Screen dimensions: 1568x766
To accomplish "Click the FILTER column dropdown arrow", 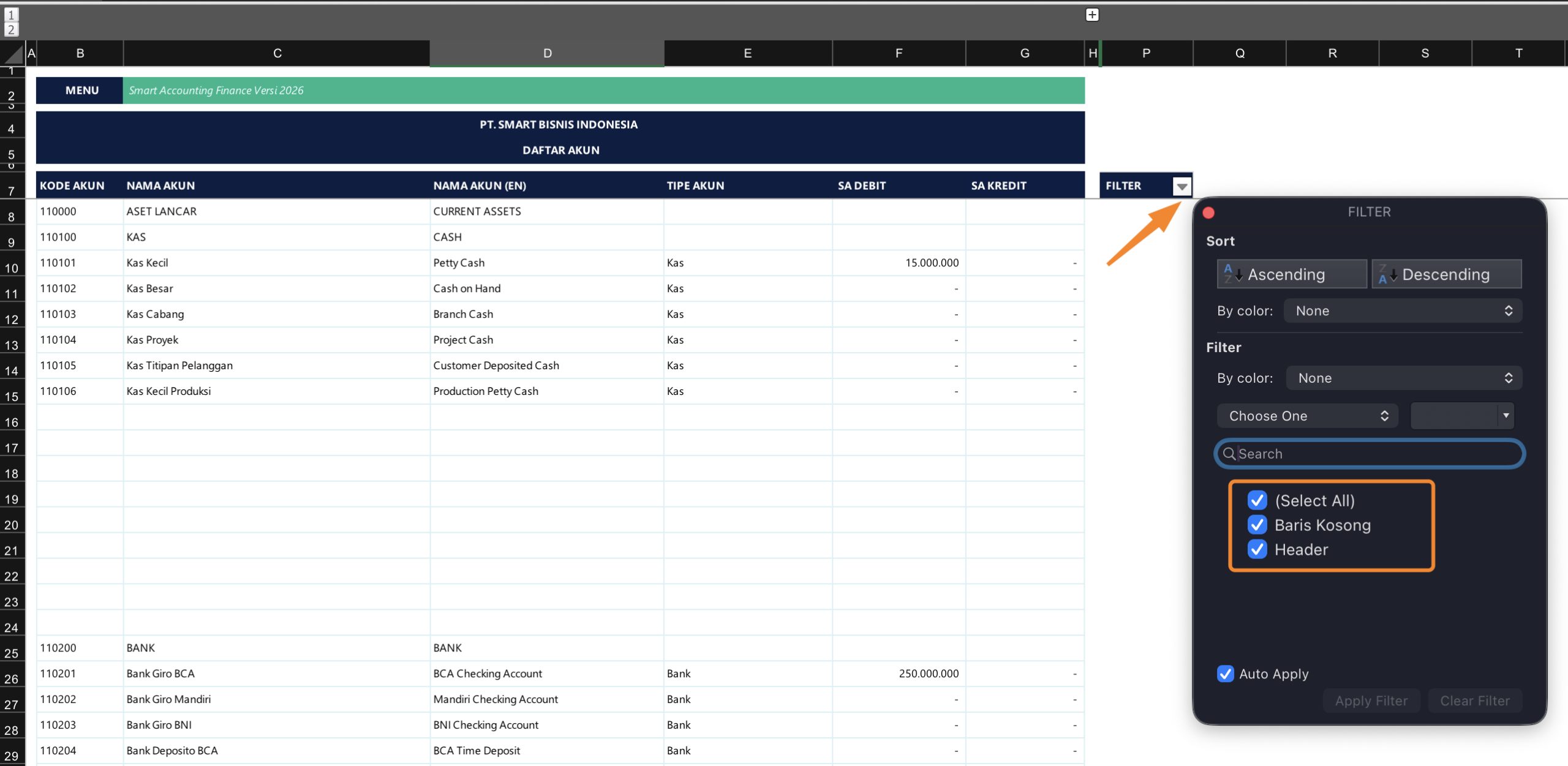I will click(1182, 186).
